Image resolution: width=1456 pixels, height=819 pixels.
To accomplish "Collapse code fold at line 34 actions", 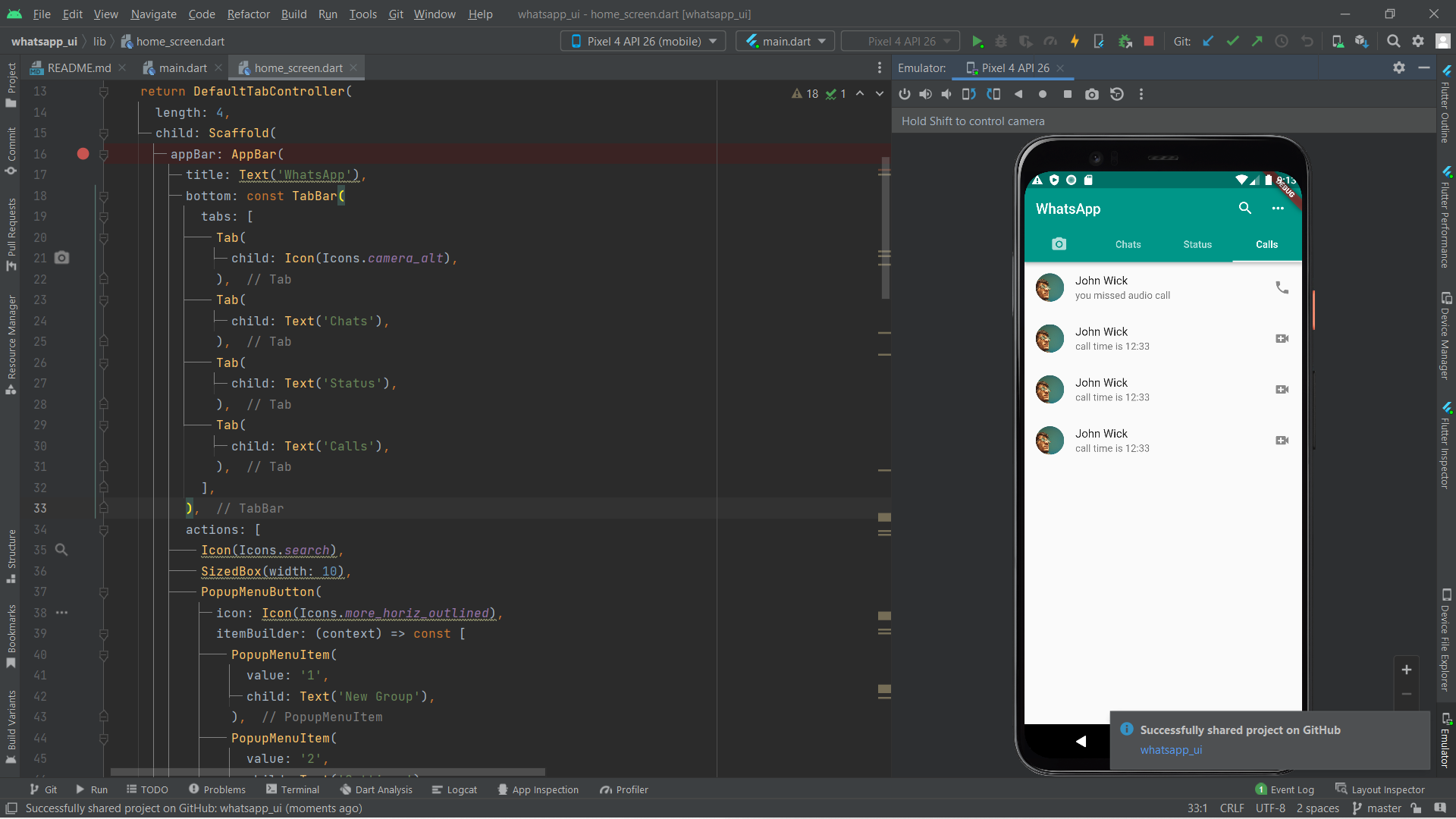I will pyautogui.click(x=103, y=529).
